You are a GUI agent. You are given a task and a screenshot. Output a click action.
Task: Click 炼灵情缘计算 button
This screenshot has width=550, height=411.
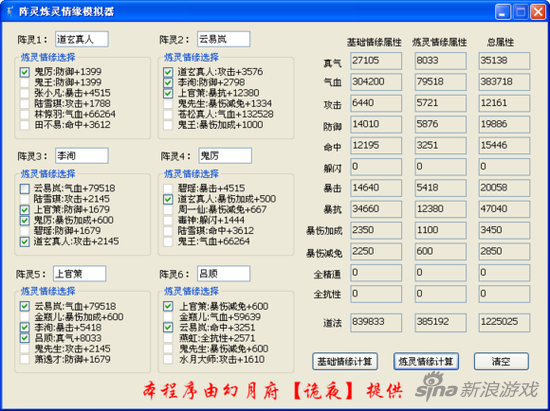tap(426, 361)
